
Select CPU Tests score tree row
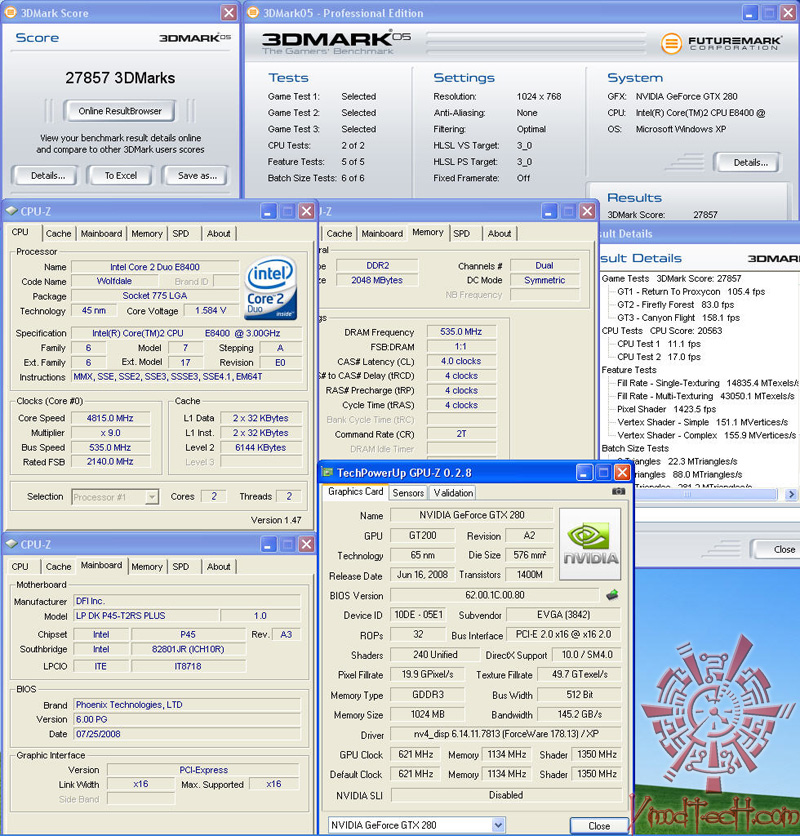click(x=662, y=331)
